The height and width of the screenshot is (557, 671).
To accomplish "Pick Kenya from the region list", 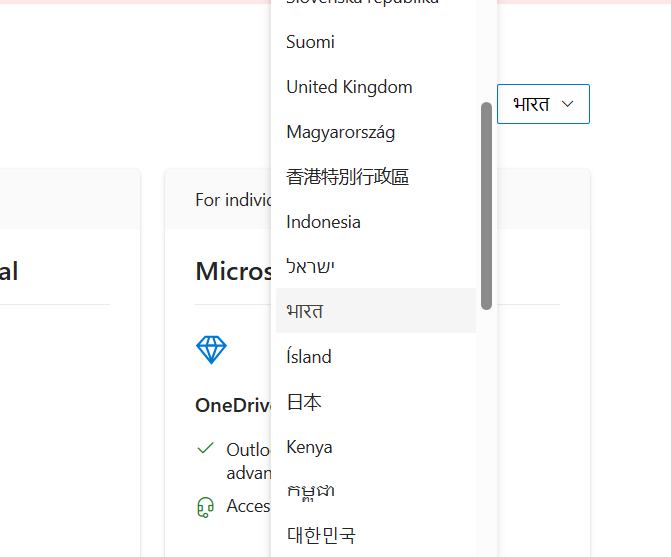I will [x=376, y=447].
